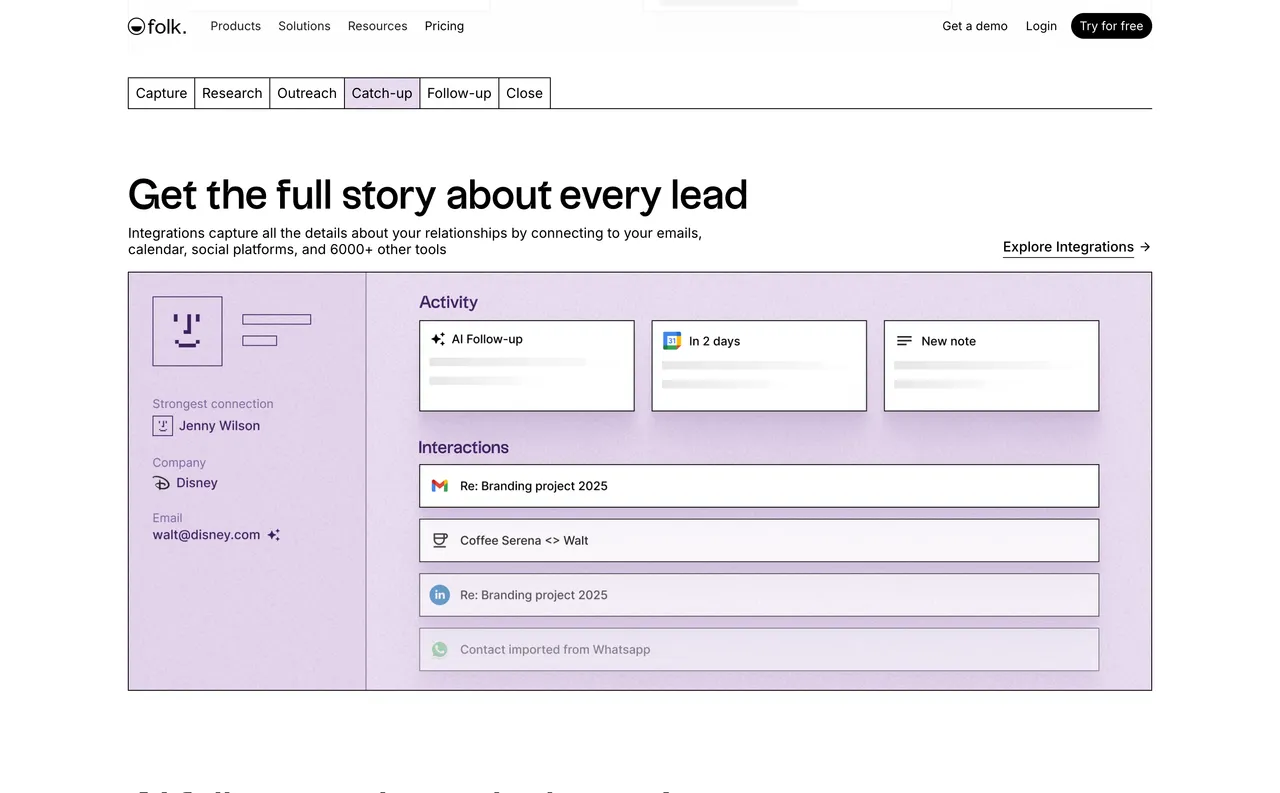Switch to the Follow-up tab

pos(459,93)
